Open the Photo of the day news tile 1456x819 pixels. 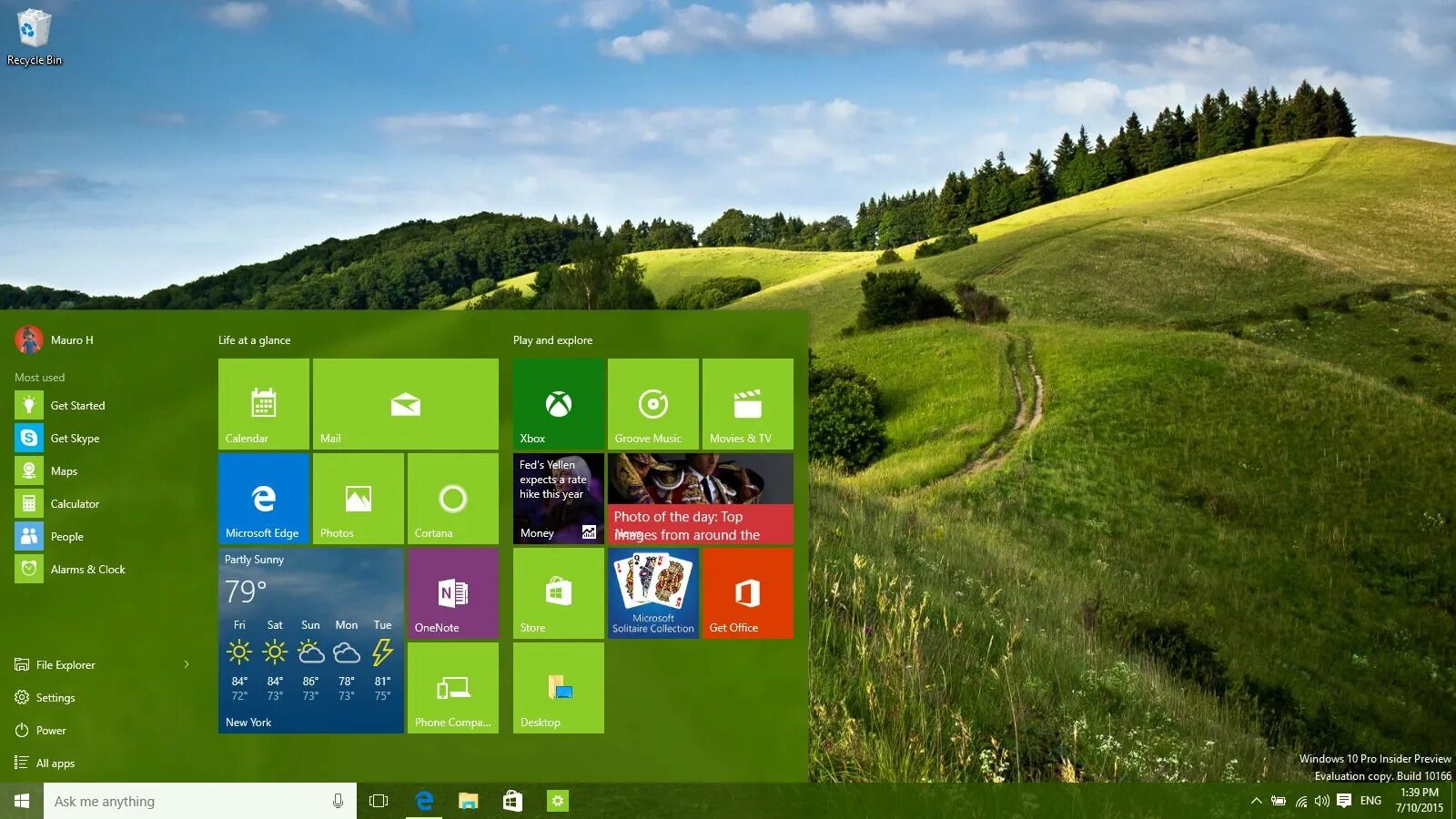[701, 499]
